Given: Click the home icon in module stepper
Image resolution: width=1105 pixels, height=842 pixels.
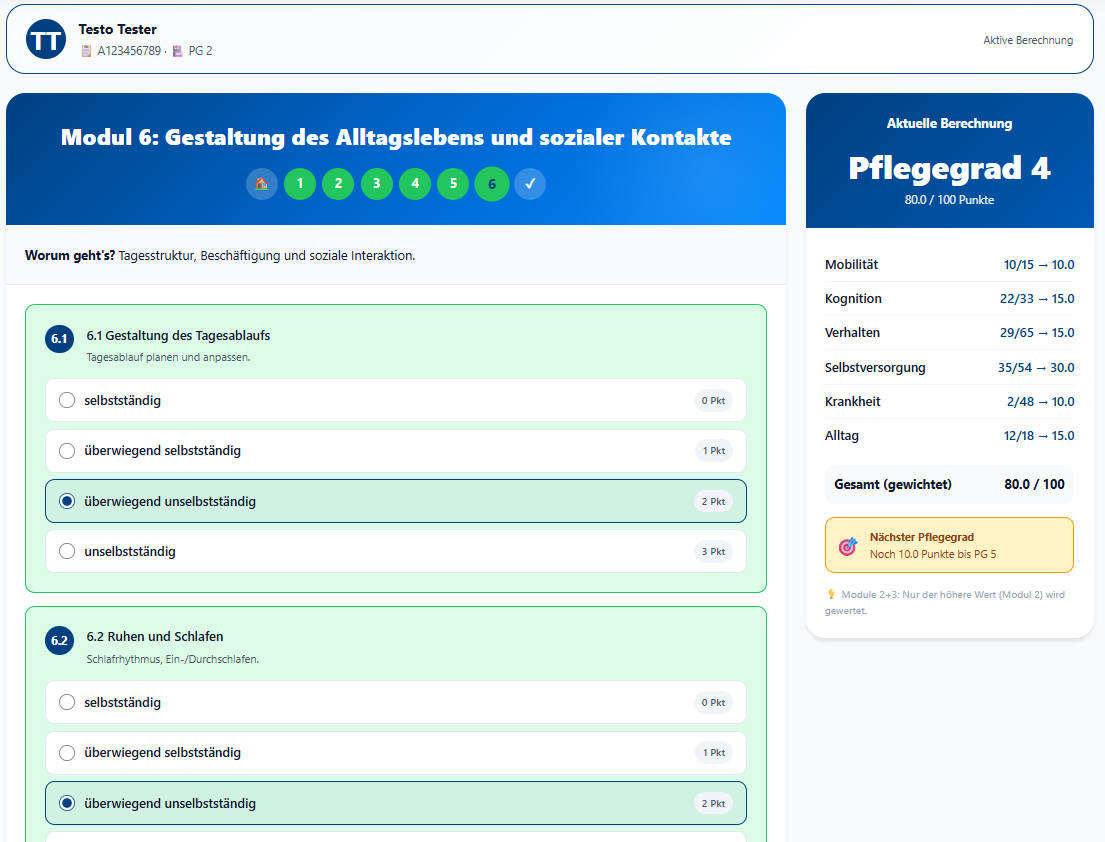Looking at the screenshot, I should click(262, 184).
